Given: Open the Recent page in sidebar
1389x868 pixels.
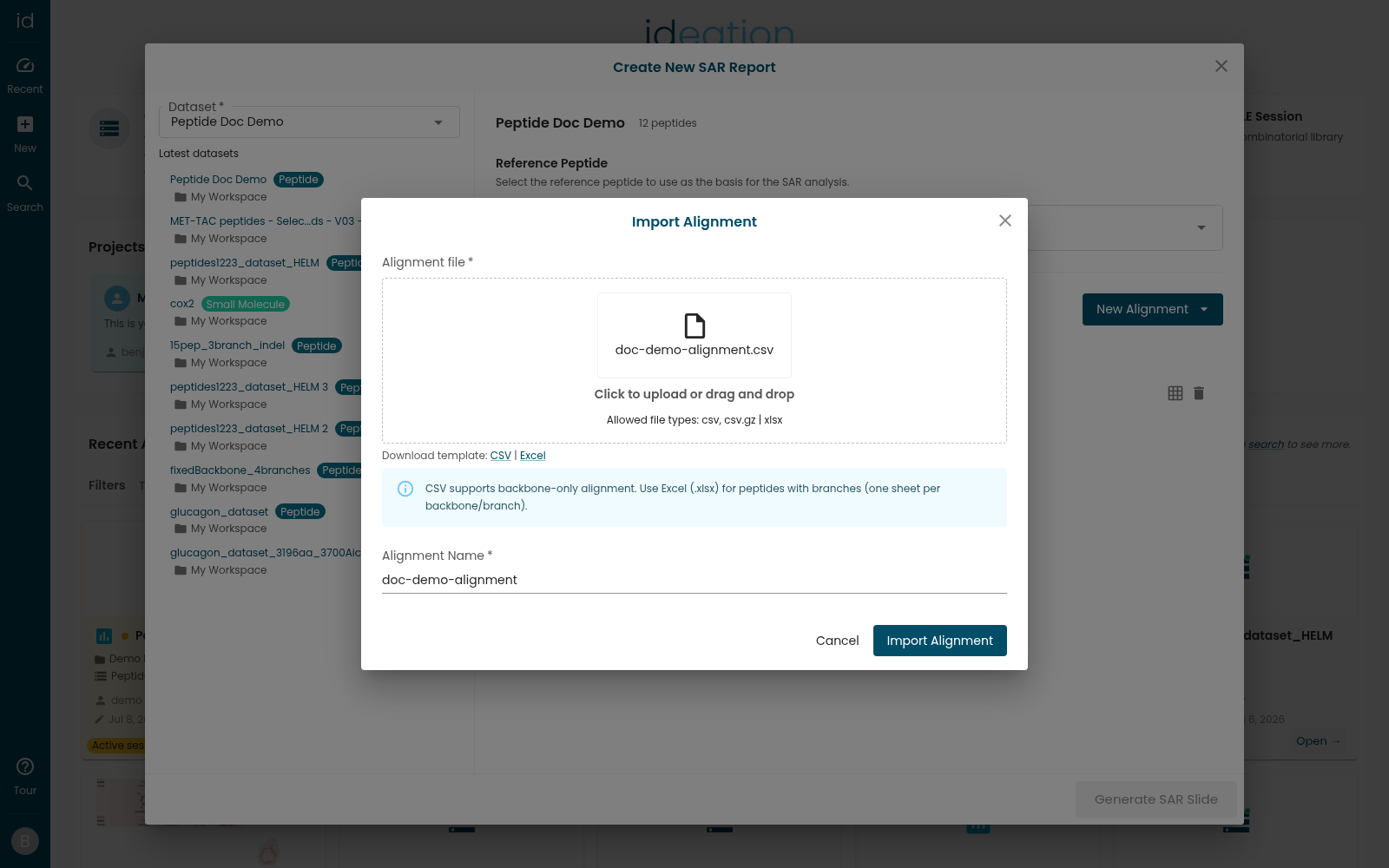Looking at the screenshot, I should pos(25,76).
